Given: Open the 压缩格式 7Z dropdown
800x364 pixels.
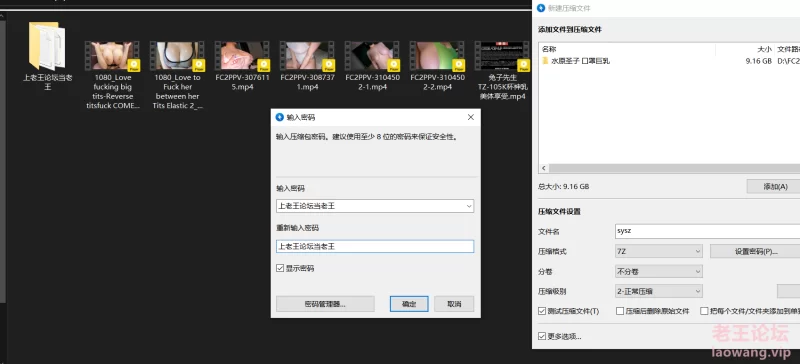Looking at the screenshot, I should pos(659,251).
